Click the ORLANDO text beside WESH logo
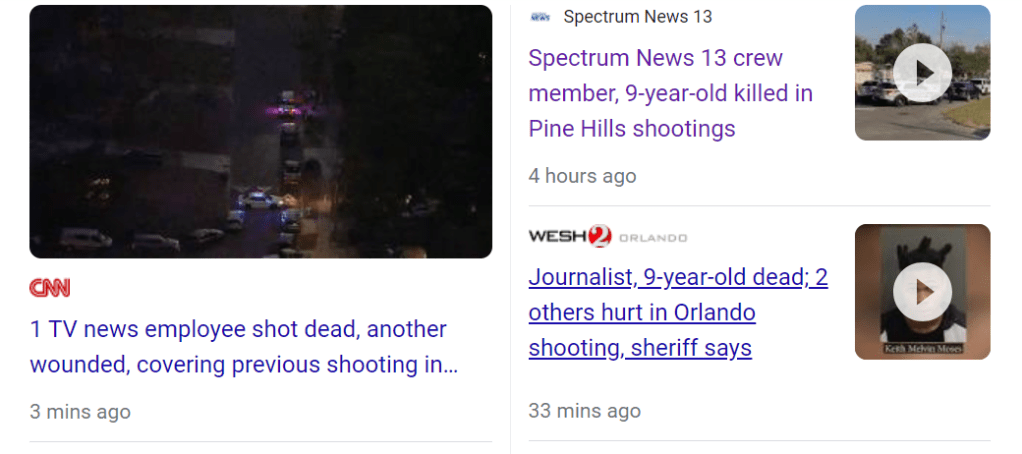This screenshot has width=1022, height=454. tap(652, 238)
